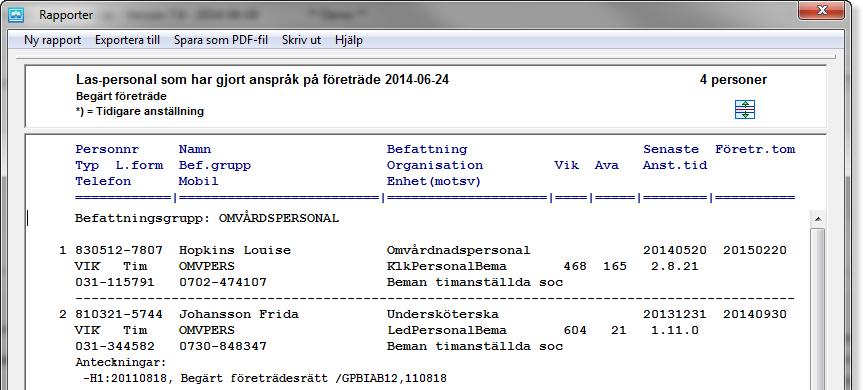The width and height of the screenshot is (863, 390).
Task: Open the Exportera till menu
Action: click(x=127, y=40)
